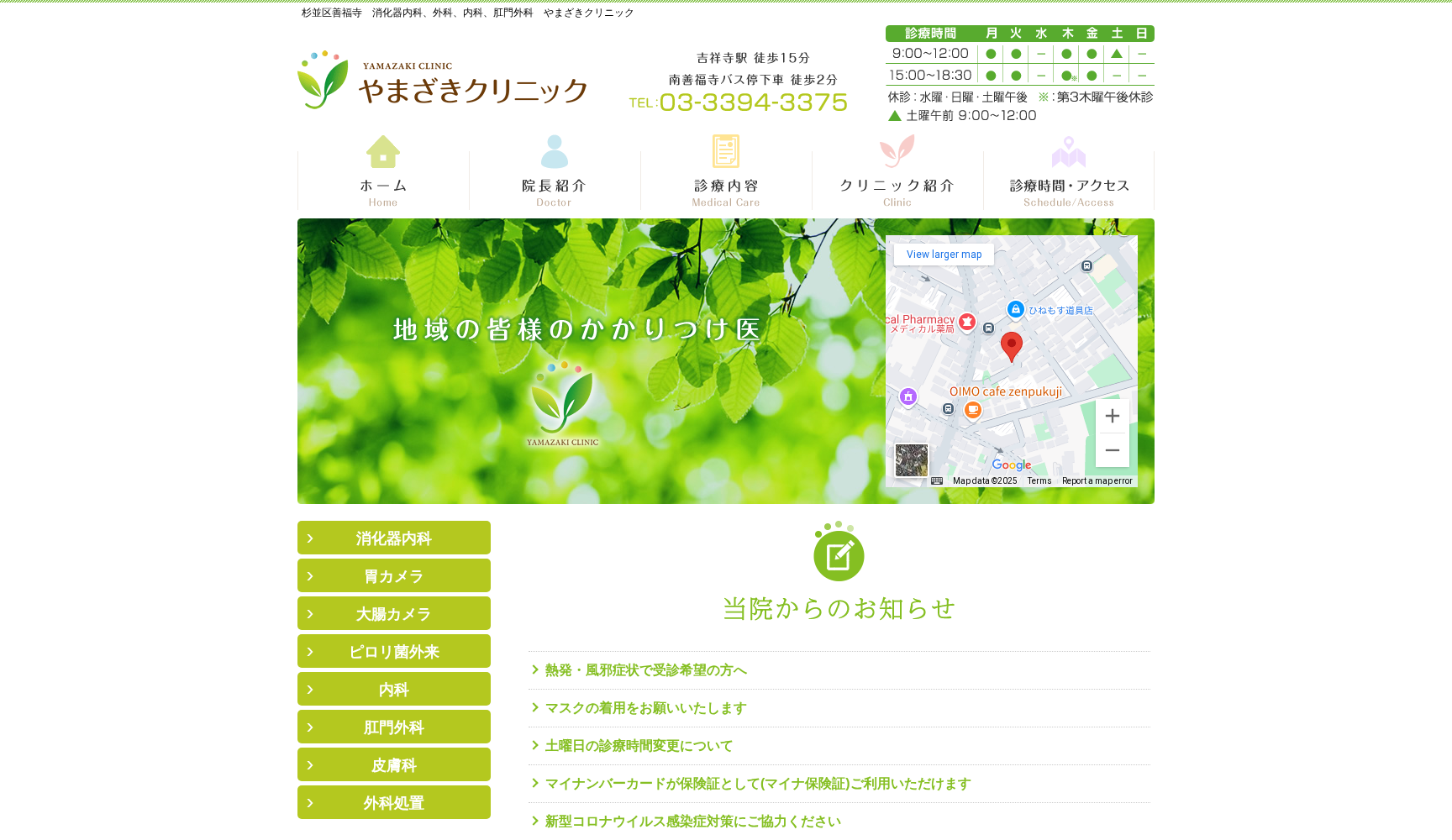This screenshot has height=840, width=1452.
Task: Click the OIMO cafe zenpukuji marker
Action: (973, 410)
